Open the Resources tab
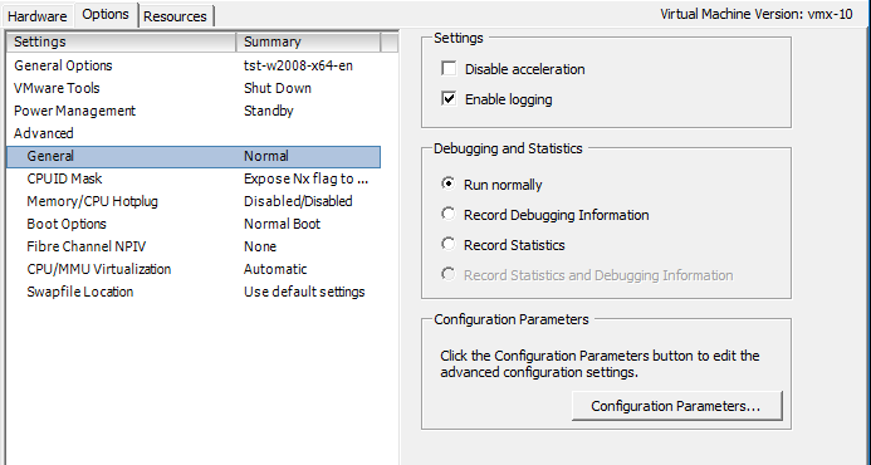This screenshot has width=871, height=465. click(175, 16)
